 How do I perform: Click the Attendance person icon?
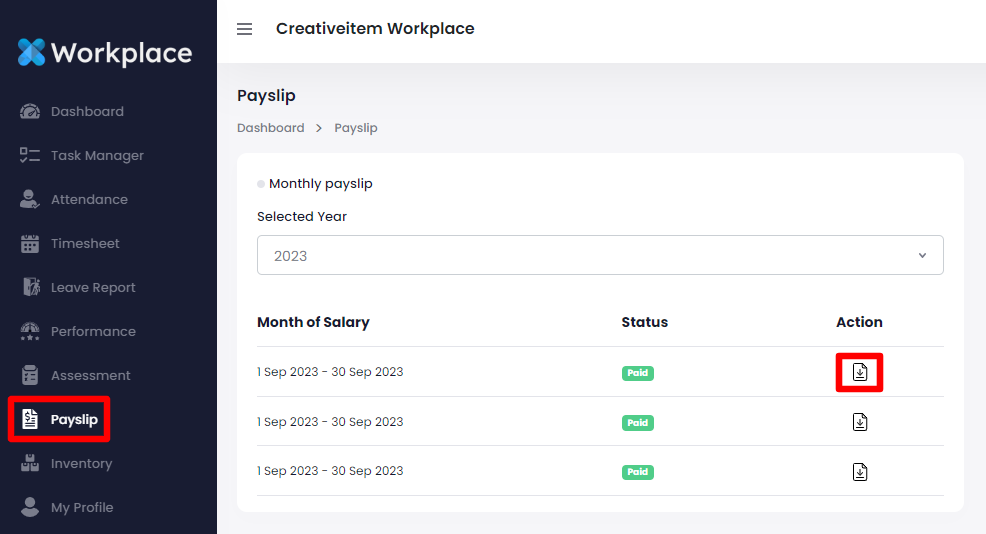pos(30,200)
